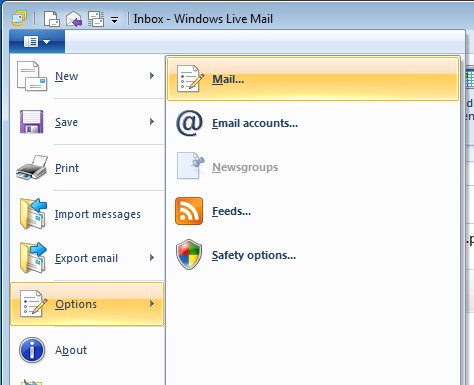The width and height of the screenshot is (474, 385).
Task: Open Email accounts... in submenu
Action: [313, 123]
